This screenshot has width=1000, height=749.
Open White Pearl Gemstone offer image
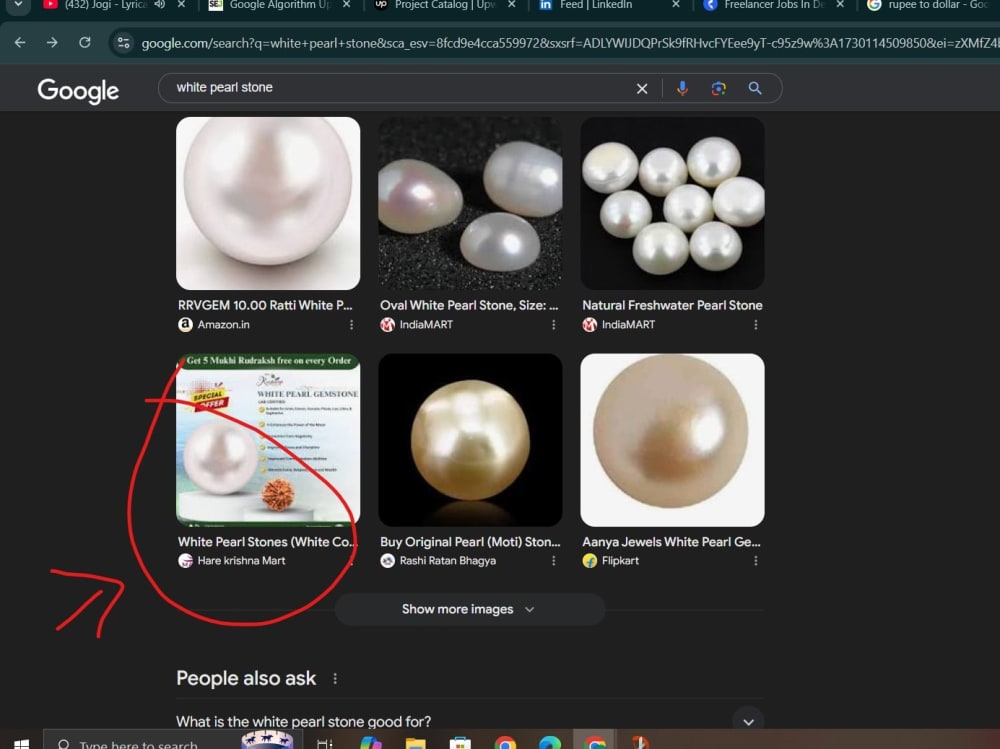(x=268, y=440)
